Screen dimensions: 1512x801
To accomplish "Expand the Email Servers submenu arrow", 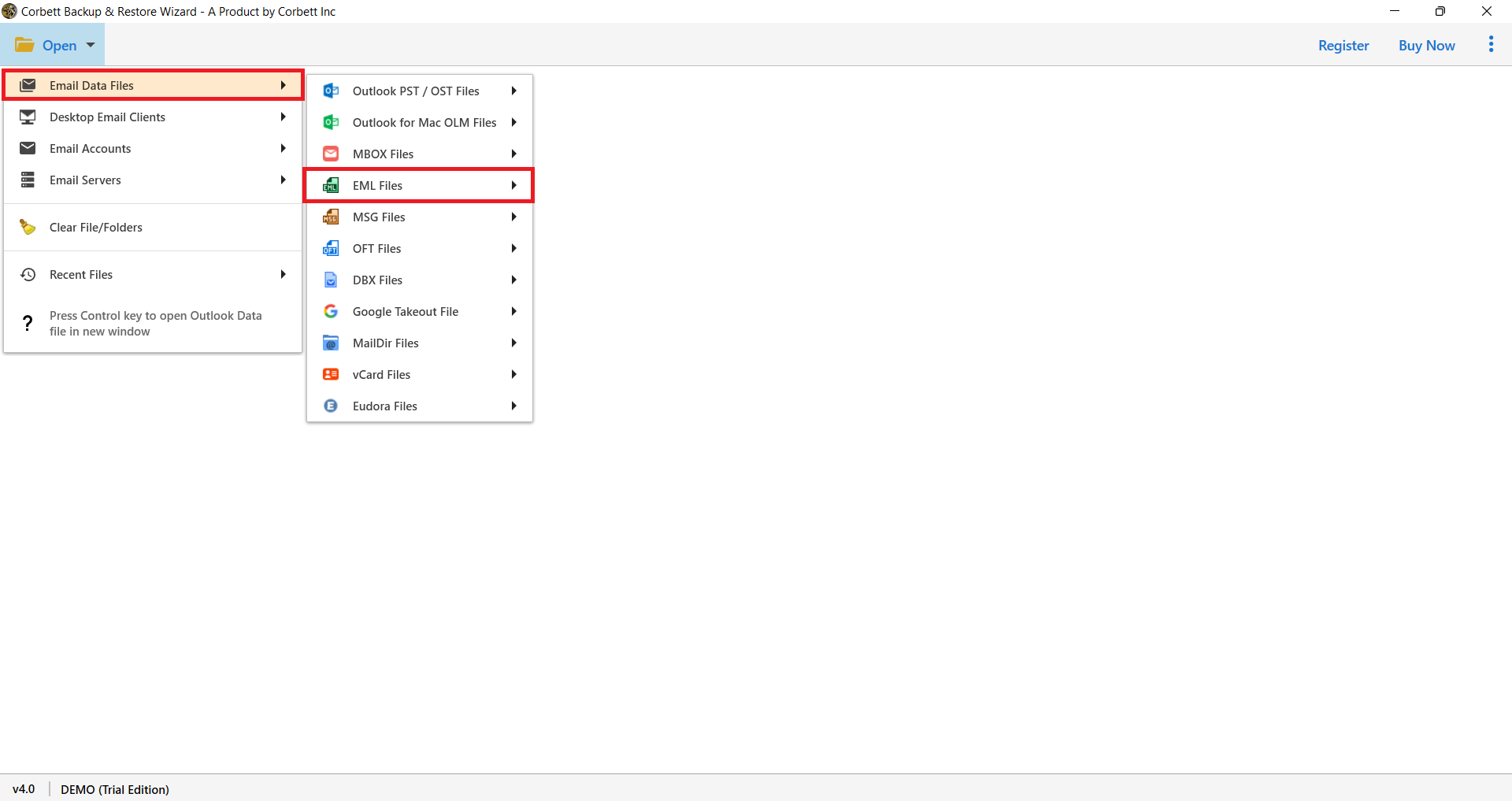I will click(283, 180).
